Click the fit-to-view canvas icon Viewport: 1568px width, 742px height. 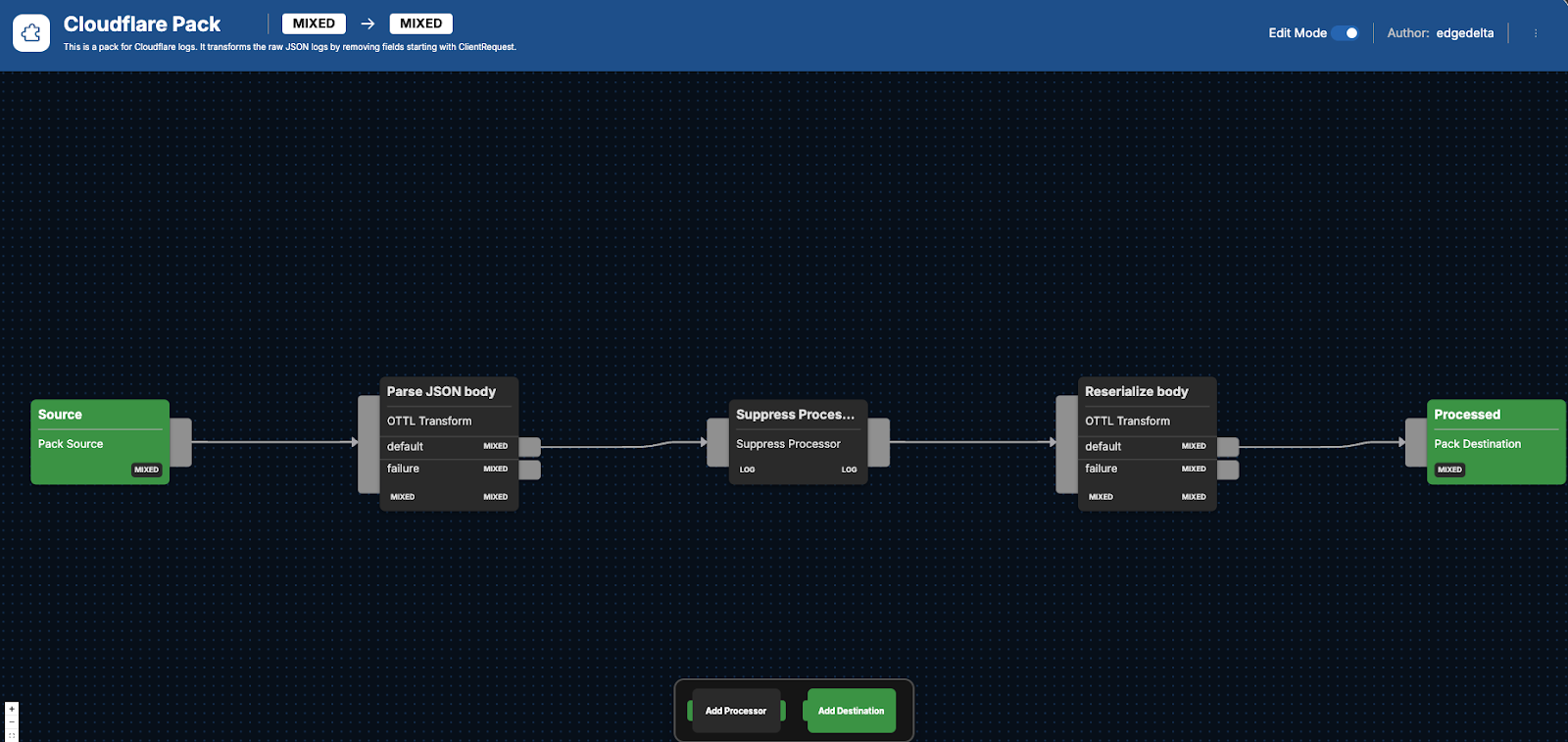[x=12, y=735]
